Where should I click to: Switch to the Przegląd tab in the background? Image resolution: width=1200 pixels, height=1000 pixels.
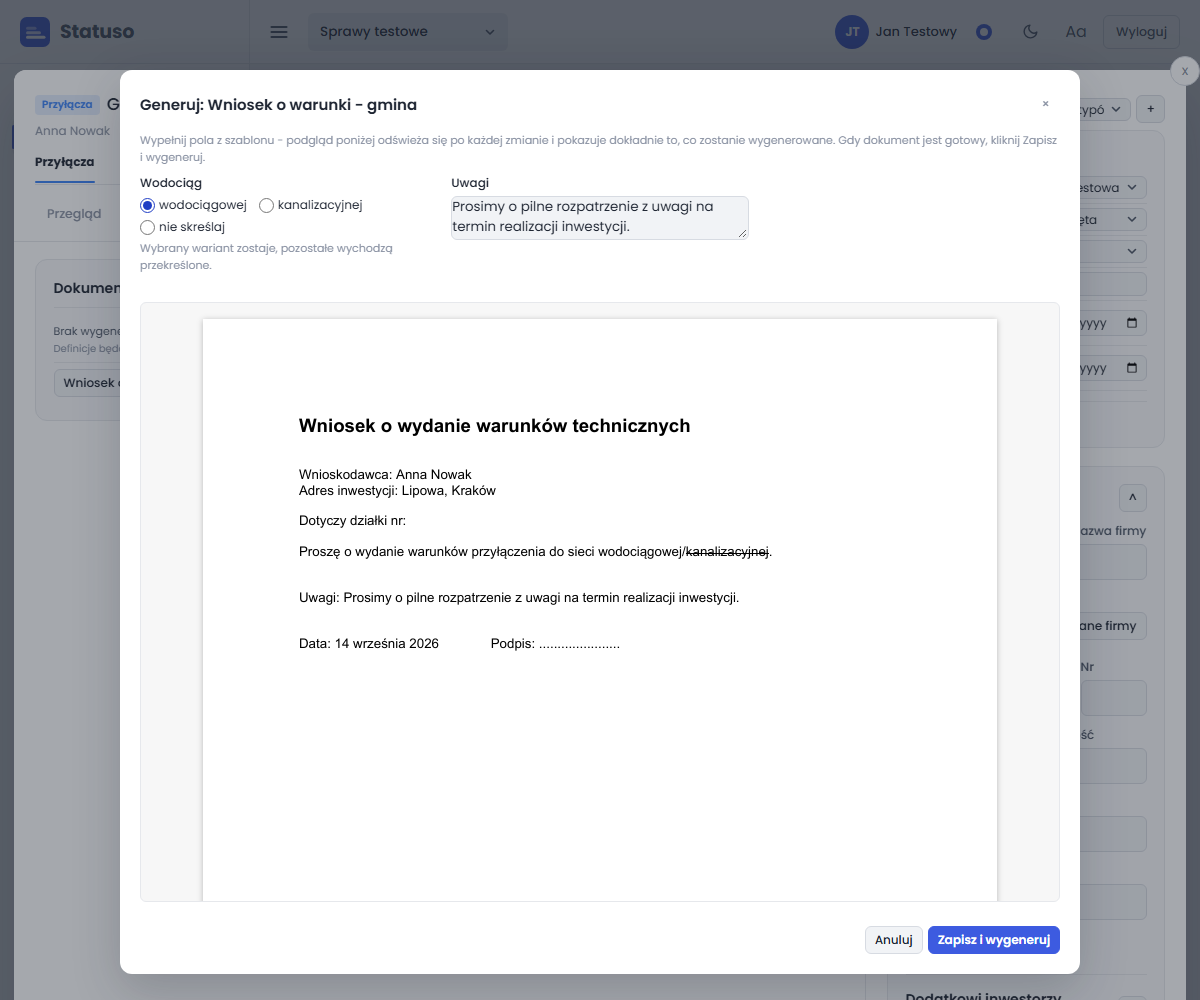tap(74, 213)
